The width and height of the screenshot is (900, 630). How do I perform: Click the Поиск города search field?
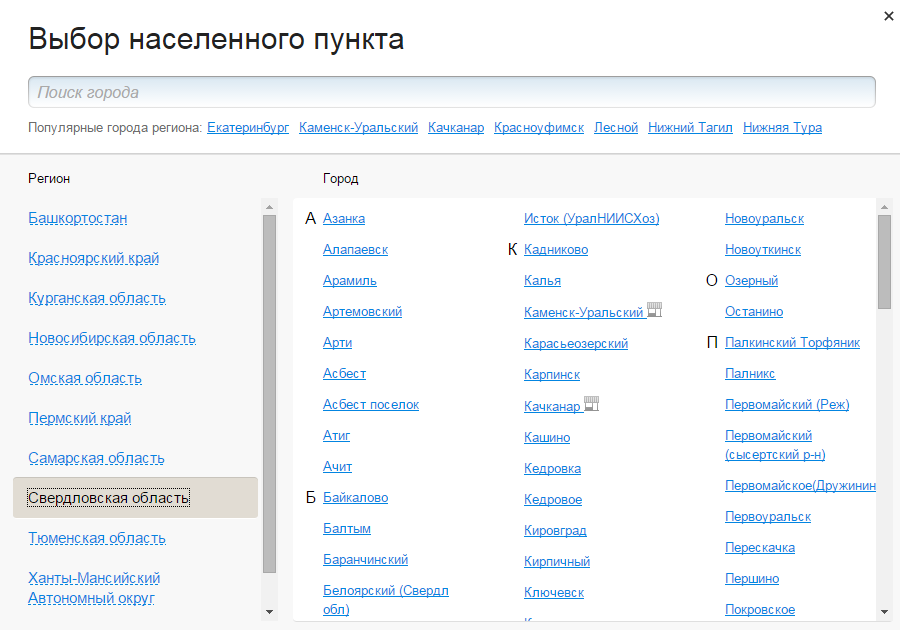450,91
